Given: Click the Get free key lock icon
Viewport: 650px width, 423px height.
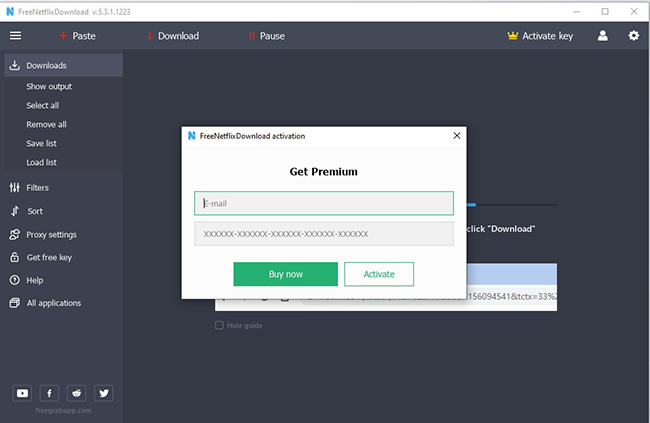Looking at the screenshot, I should 15,257.
